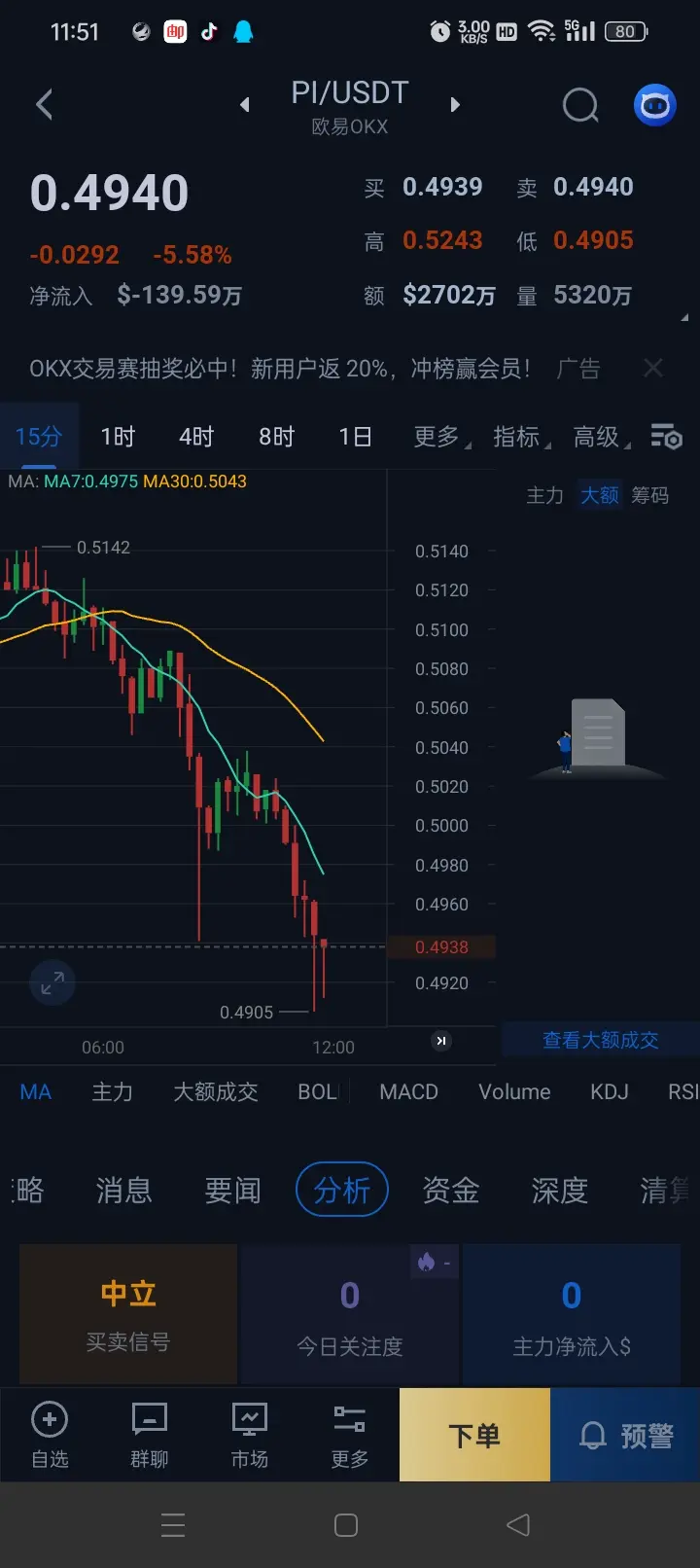Expand 高级 advanced dropdown
Screen dimensions: 700x1568
pyautogui.click(x=601, y=437)
